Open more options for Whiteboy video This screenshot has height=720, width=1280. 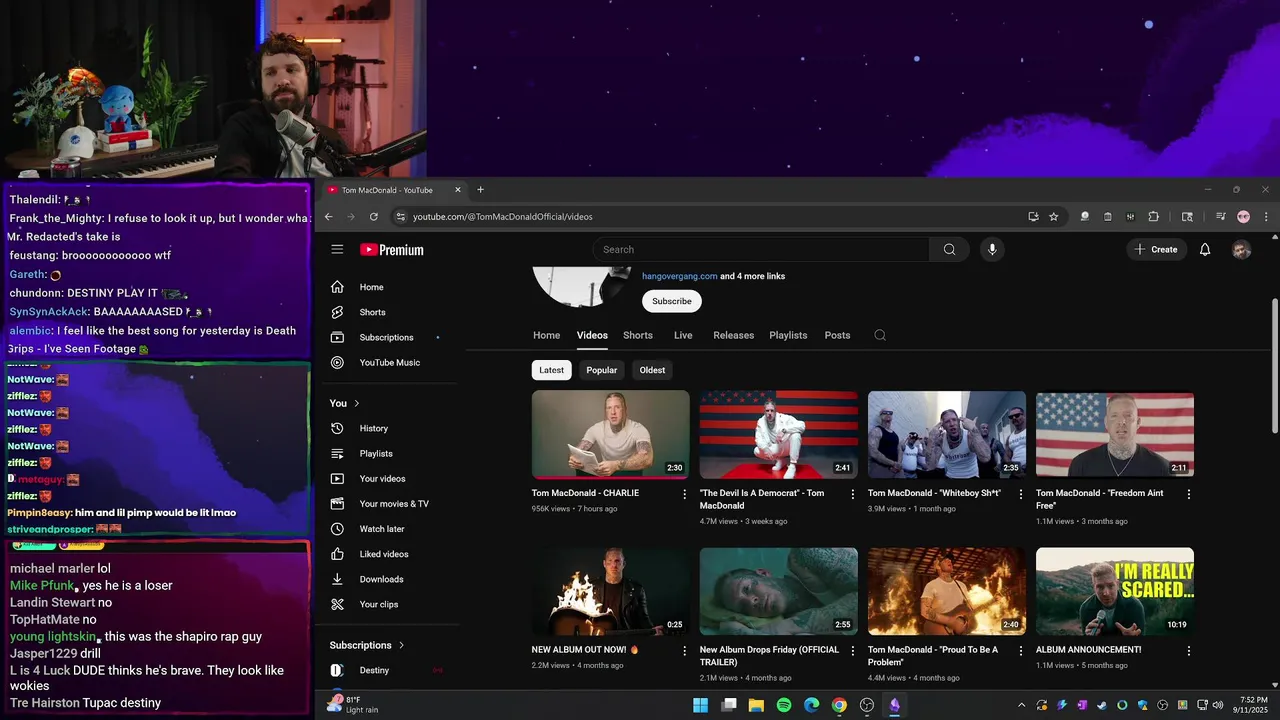pos(1020,494)
